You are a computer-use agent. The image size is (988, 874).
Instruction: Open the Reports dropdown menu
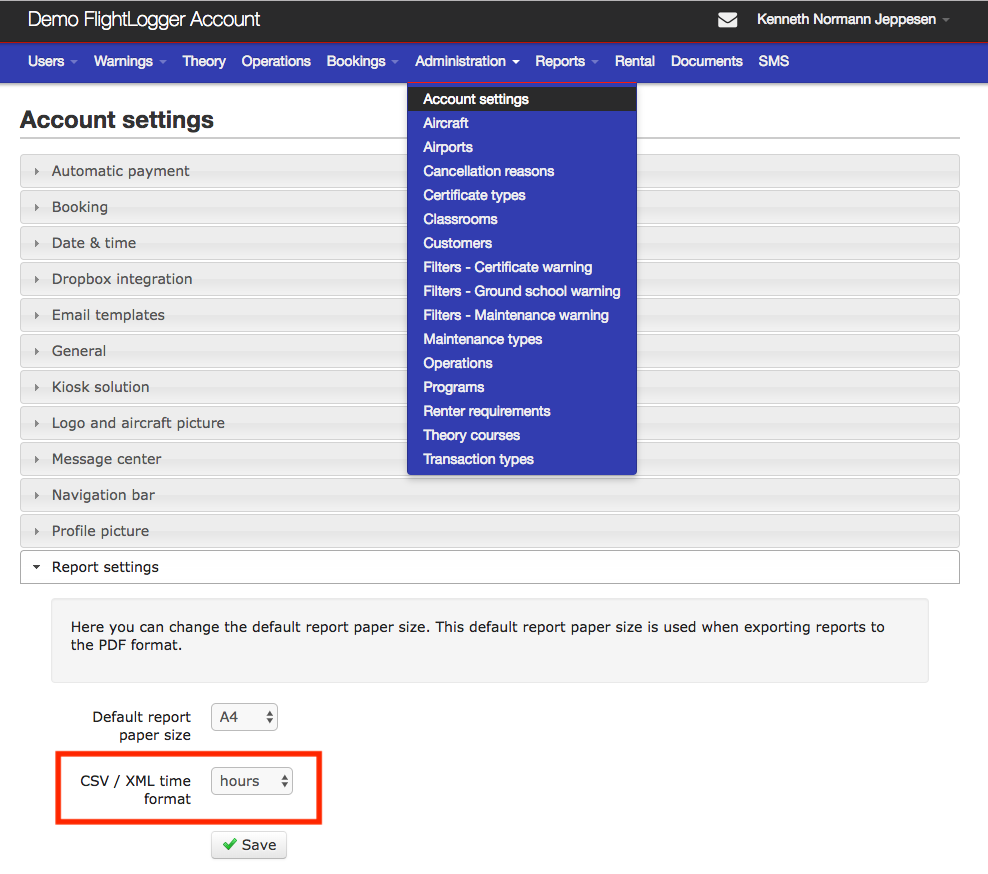coord(566,61)
